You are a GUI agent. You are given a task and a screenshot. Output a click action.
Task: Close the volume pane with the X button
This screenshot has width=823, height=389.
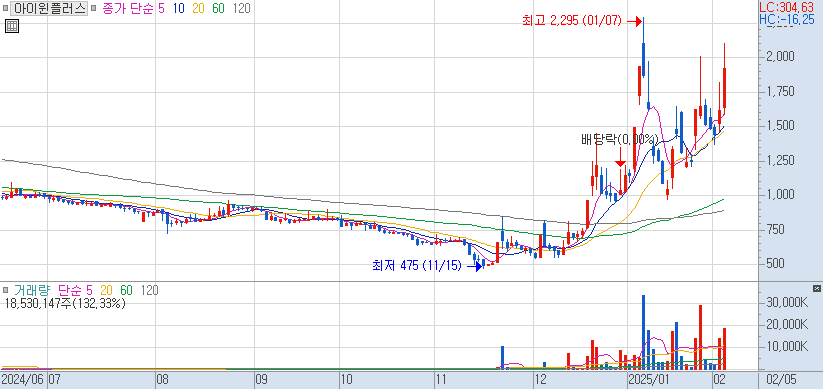coord(816,289)
